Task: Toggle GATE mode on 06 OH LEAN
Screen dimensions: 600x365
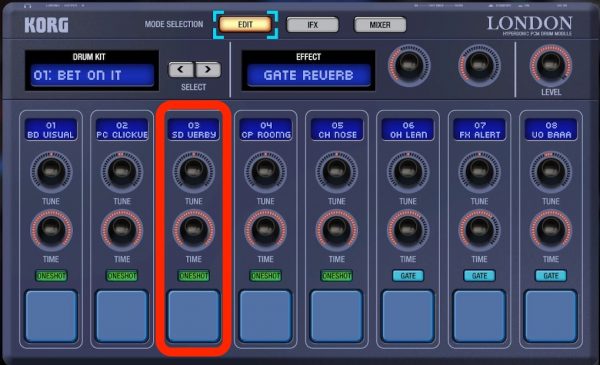Action: click(408, 276)
